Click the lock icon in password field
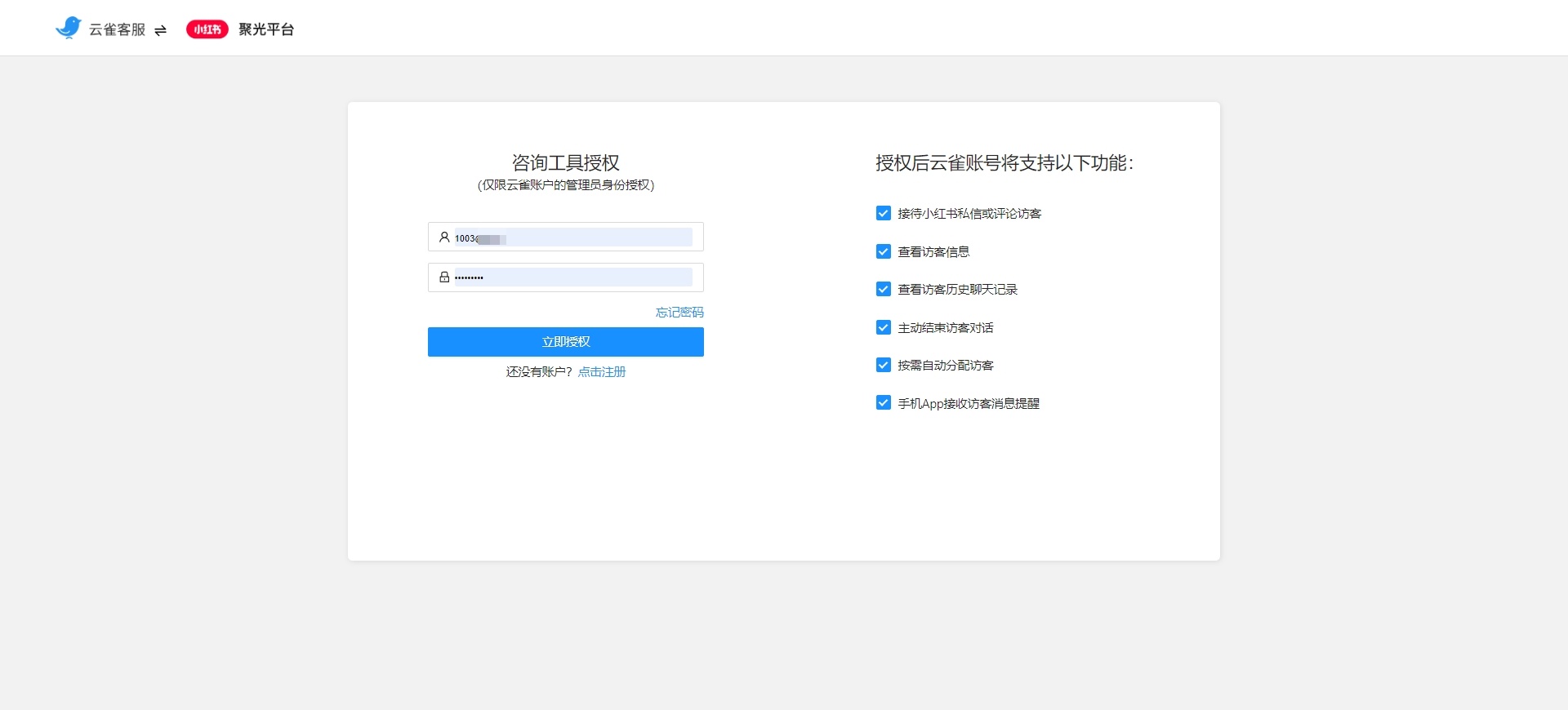The width and height of the screenshot is (1568, 710). [x=444, y=277]
